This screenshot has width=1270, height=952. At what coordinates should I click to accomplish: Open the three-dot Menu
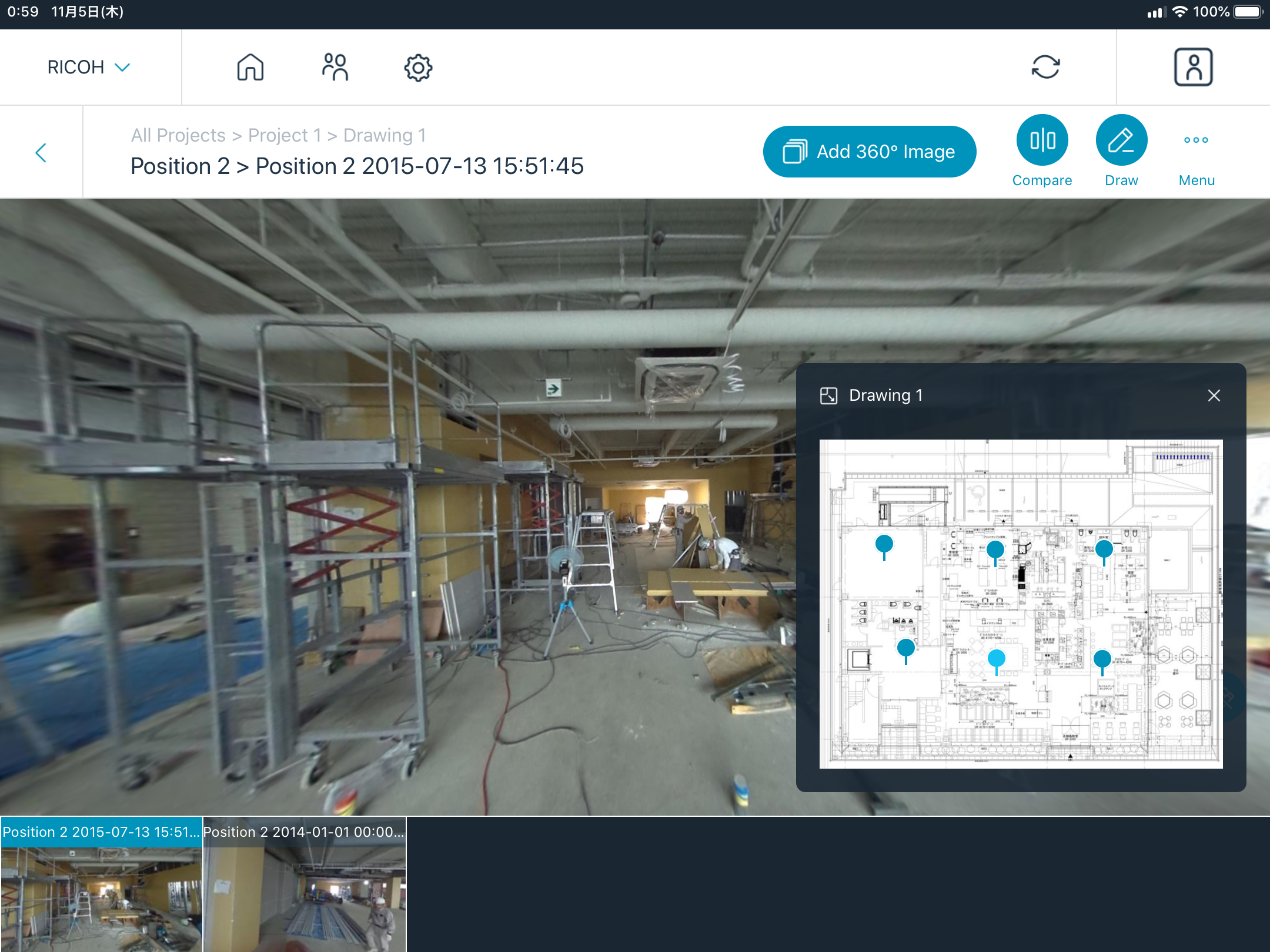pyautogui.click(x=1196, y=140)
